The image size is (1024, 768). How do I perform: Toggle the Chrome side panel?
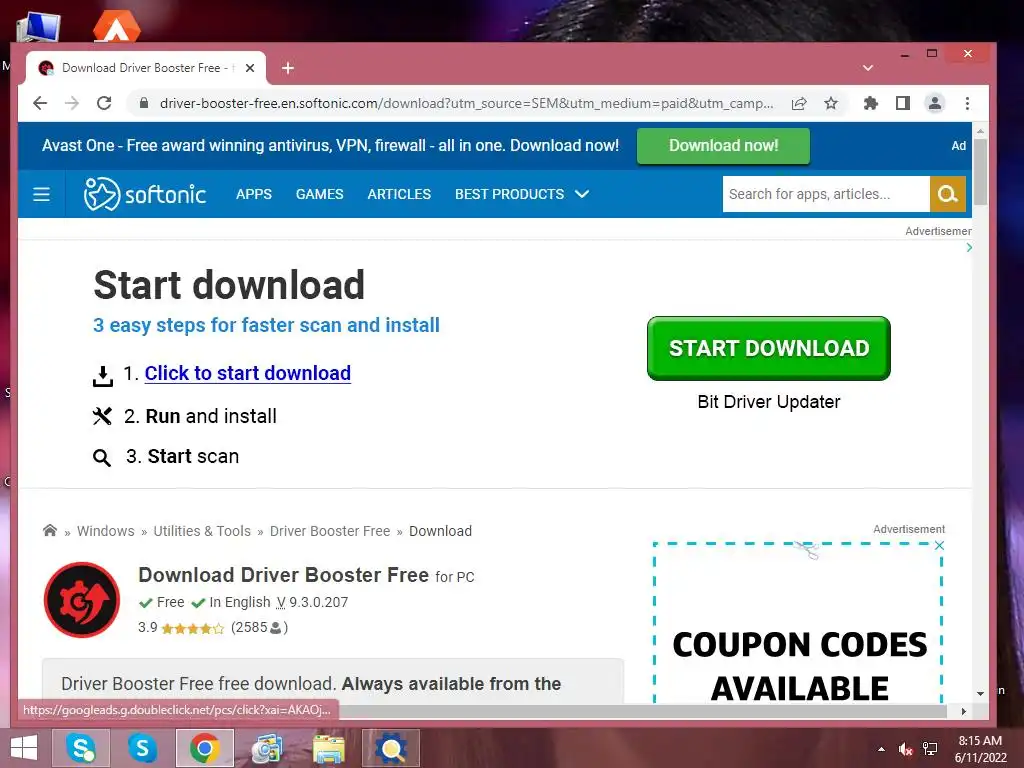[903, 103]
